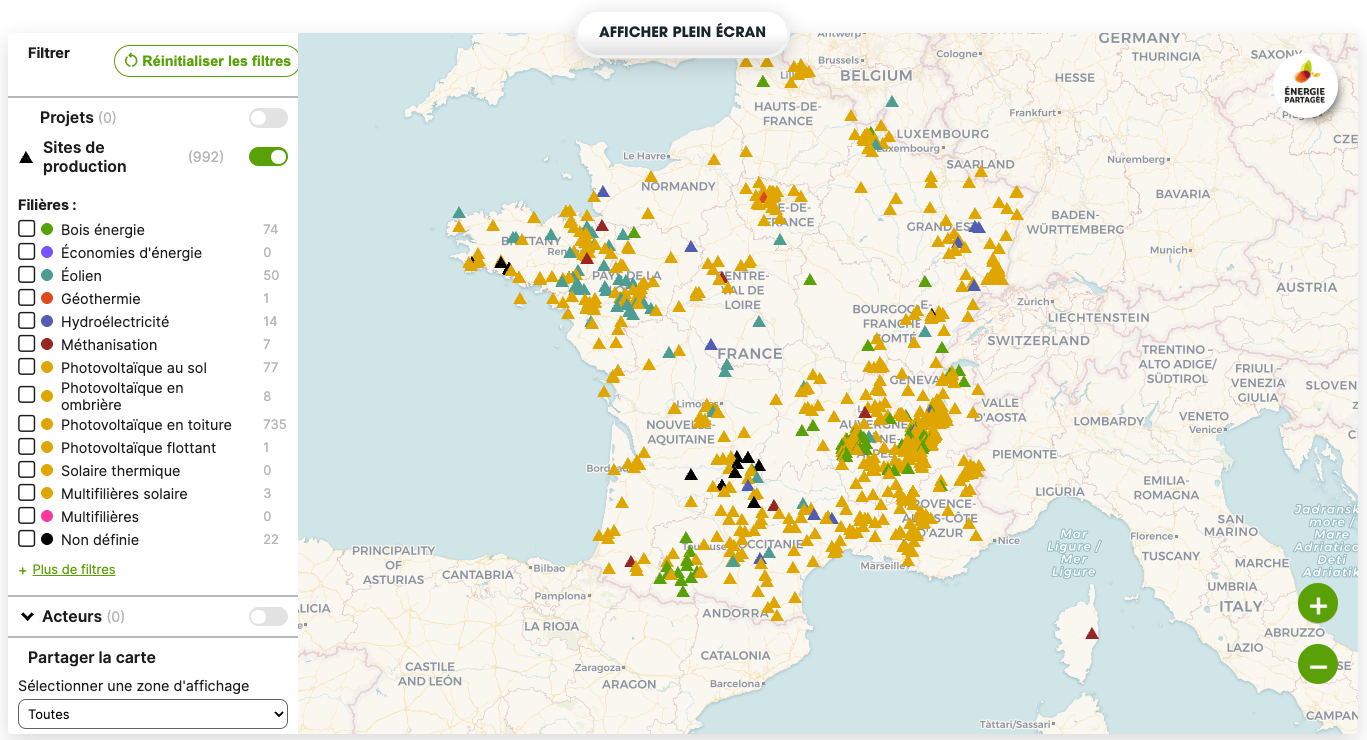This screenshot has width=1367, height=740.
Task: Expand the Acteurs section chevron
Action: (x=27, y=617)
